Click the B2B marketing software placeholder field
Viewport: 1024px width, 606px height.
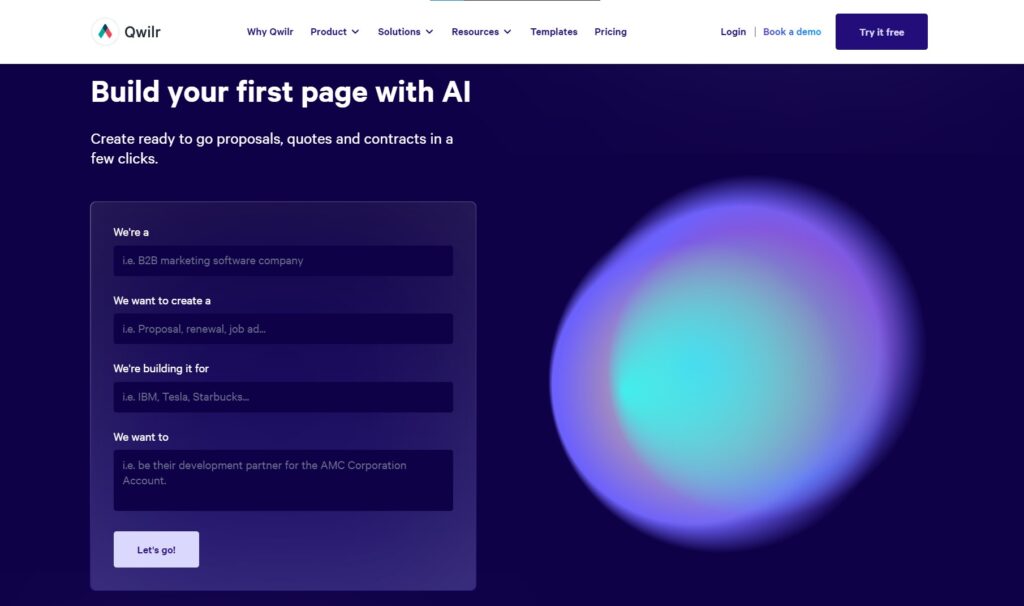(283, 260)
